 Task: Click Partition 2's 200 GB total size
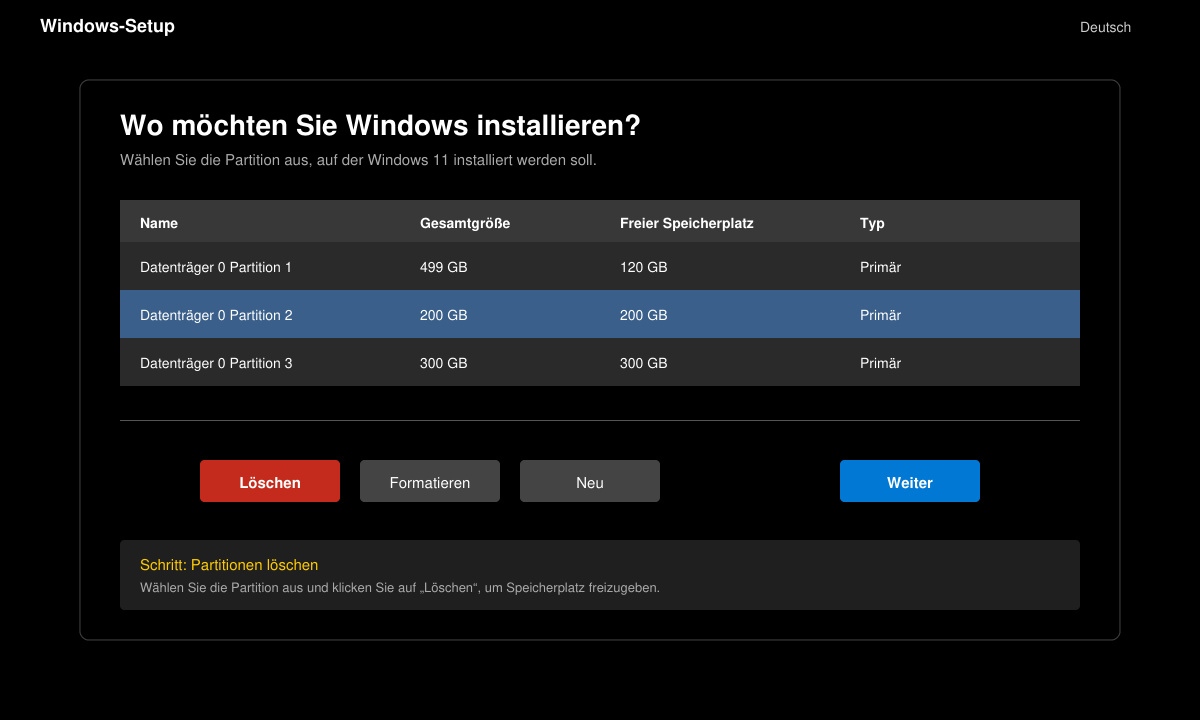pos(444,315)
